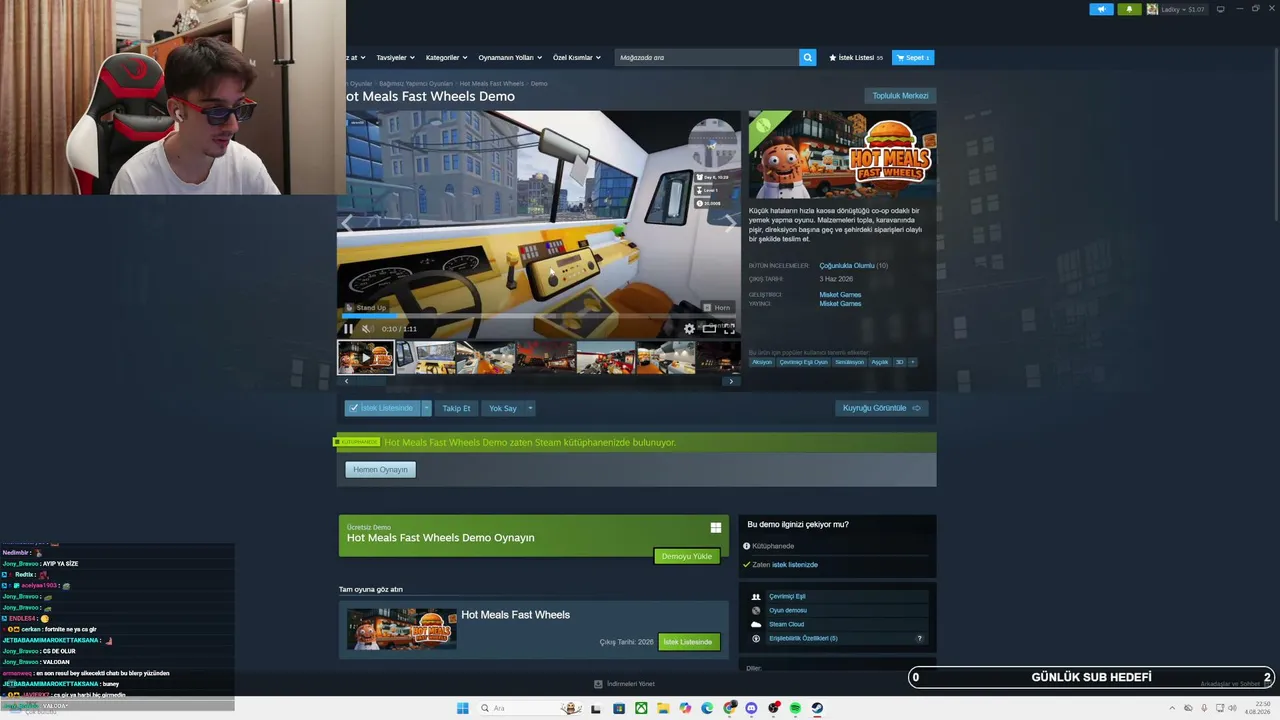Open Çoğunlukla Olumlu reviews link

pos(847,266)
